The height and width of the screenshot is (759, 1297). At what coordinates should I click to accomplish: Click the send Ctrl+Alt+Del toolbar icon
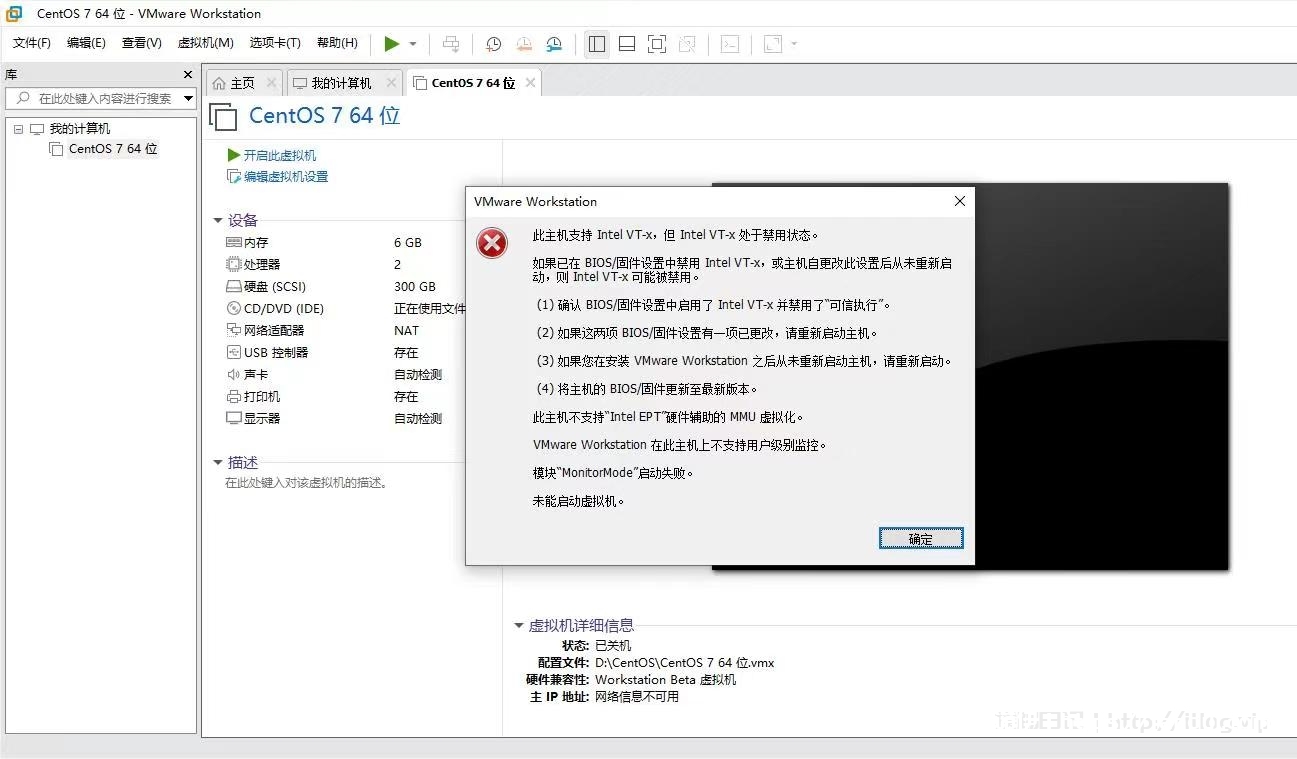(x=451, y=44)
